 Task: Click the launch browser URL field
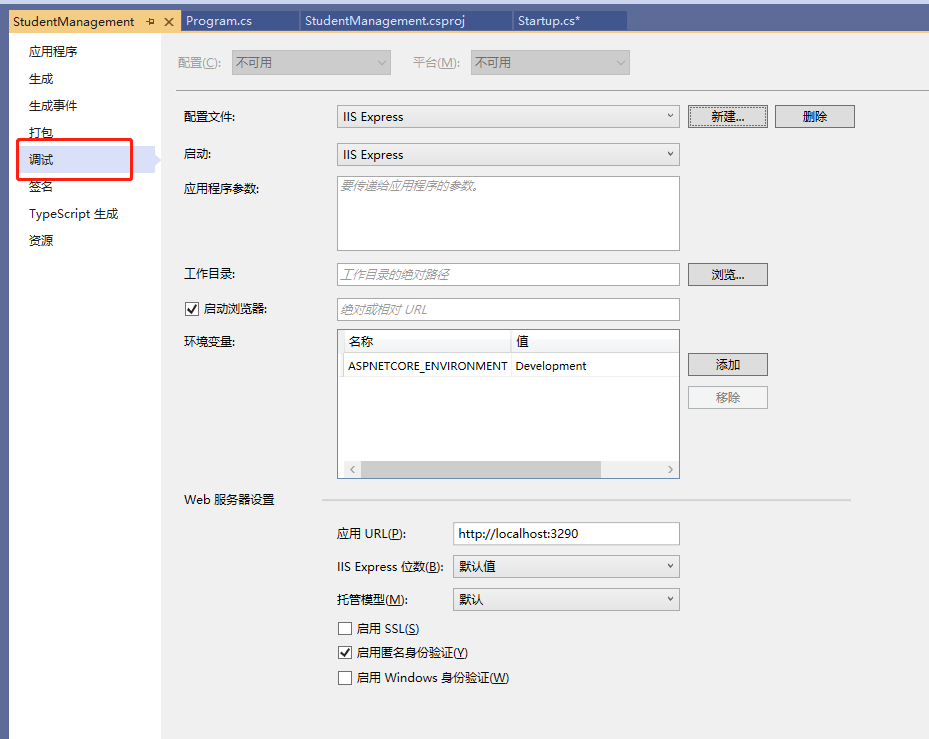pyautogui.click(x=508, y=309)
